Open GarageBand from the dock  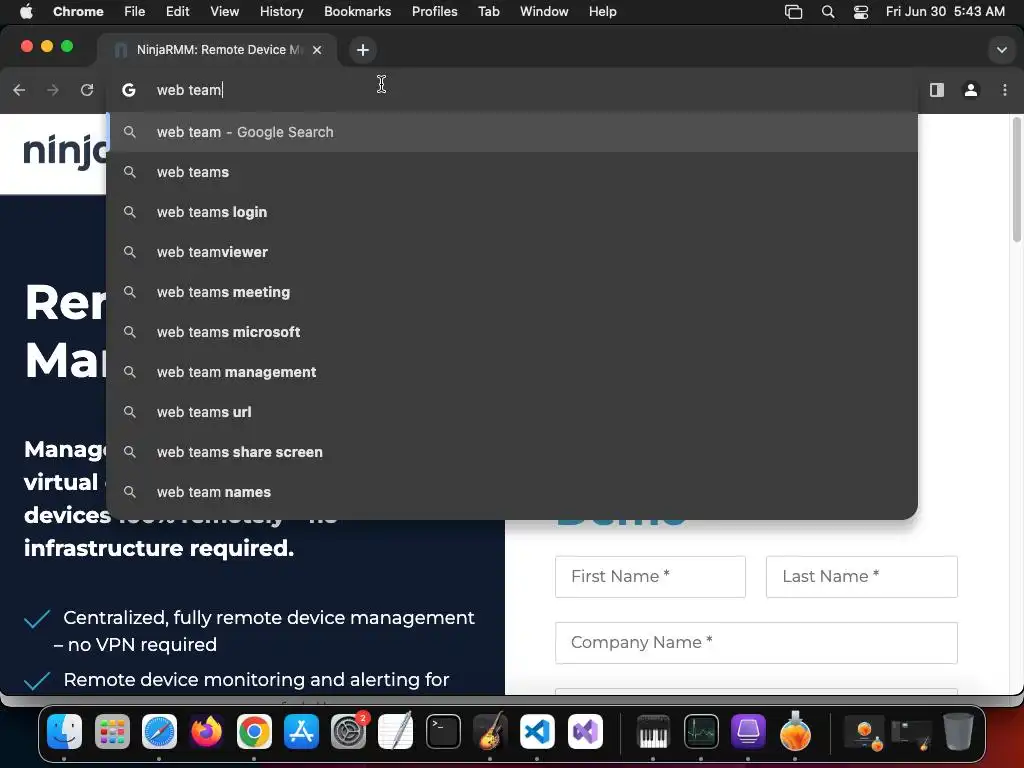pos(490,731)
